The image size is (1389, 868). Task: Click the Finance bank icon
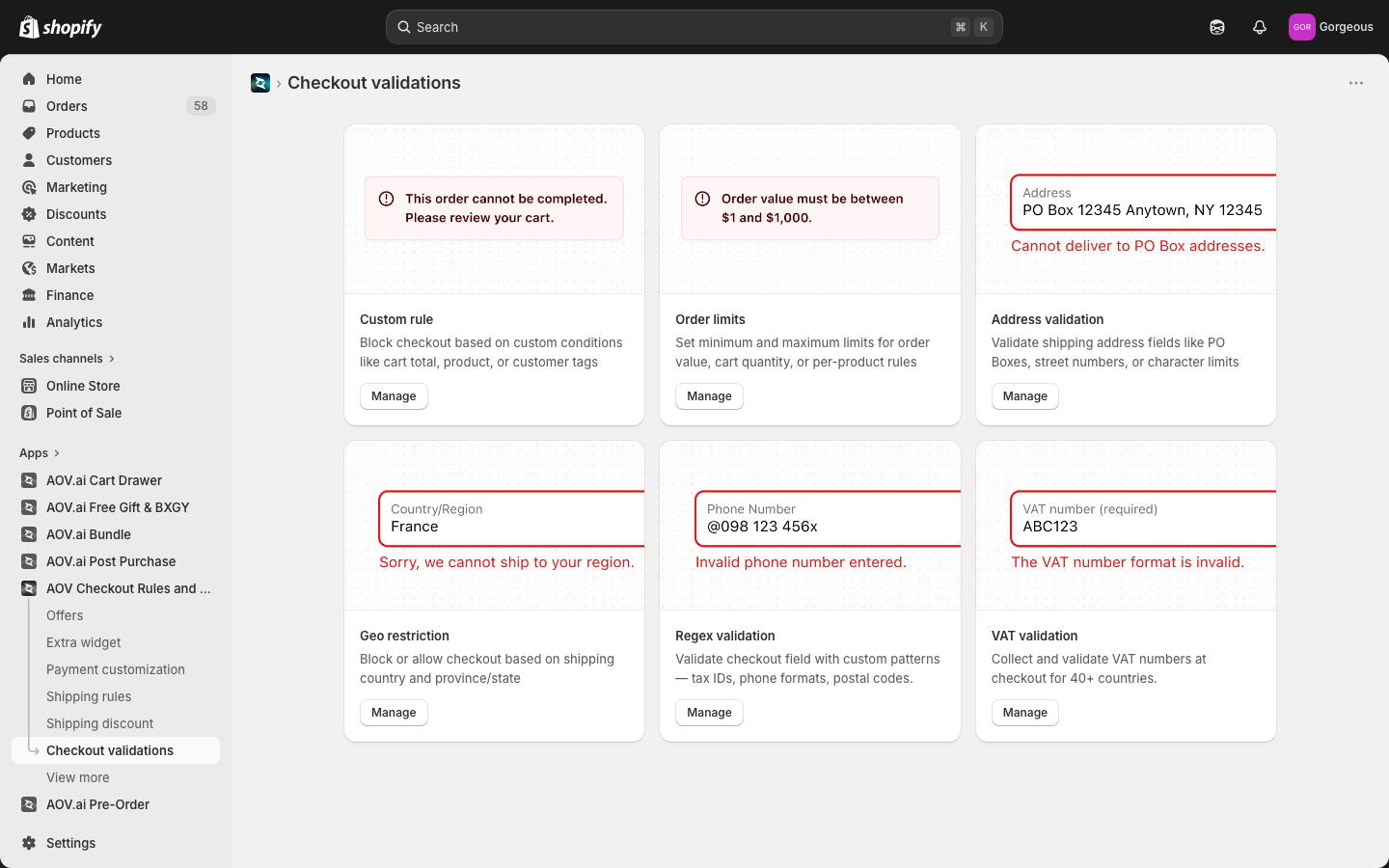[29, 295]
